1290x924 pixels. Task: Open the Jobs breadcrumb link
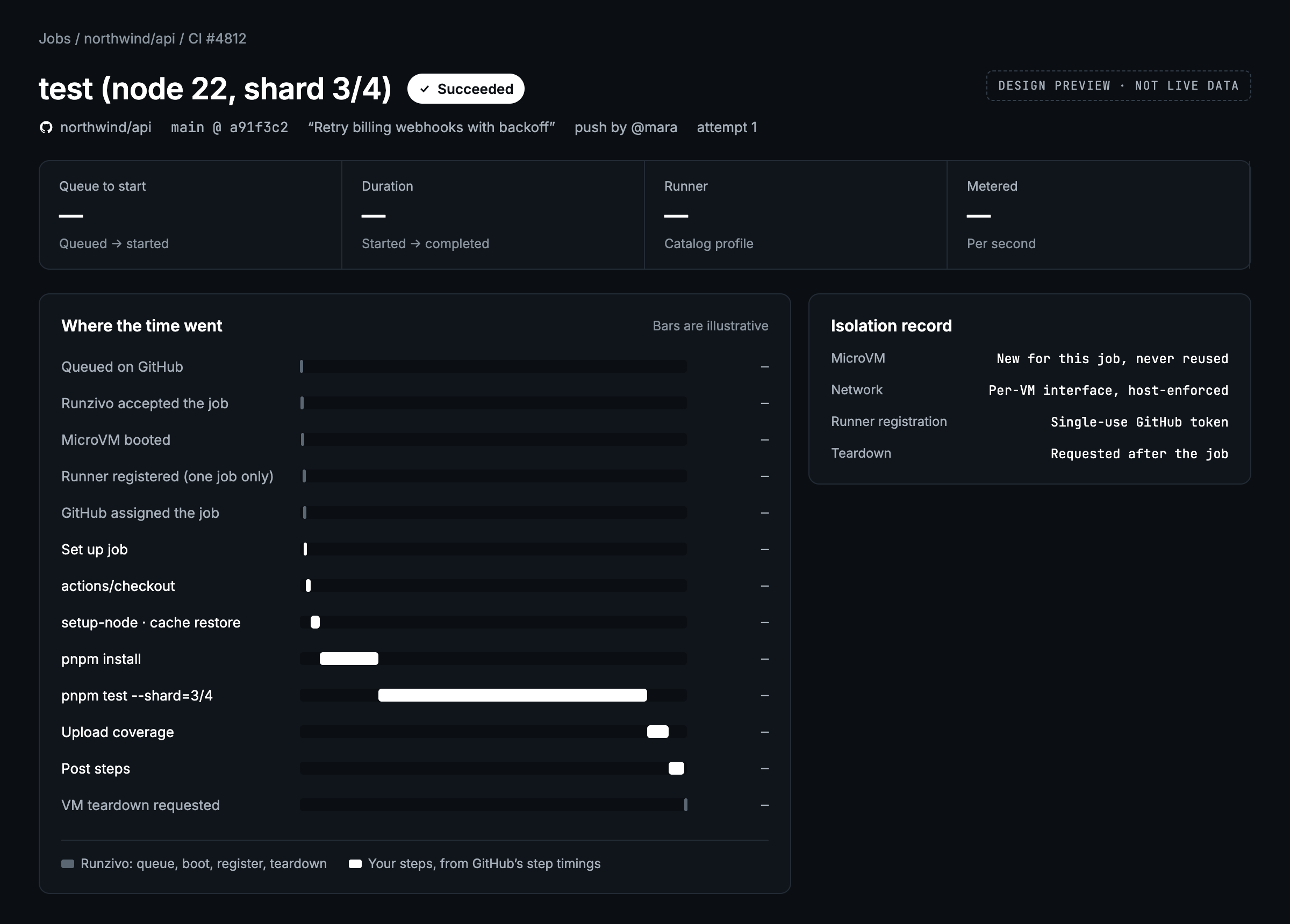55,39
